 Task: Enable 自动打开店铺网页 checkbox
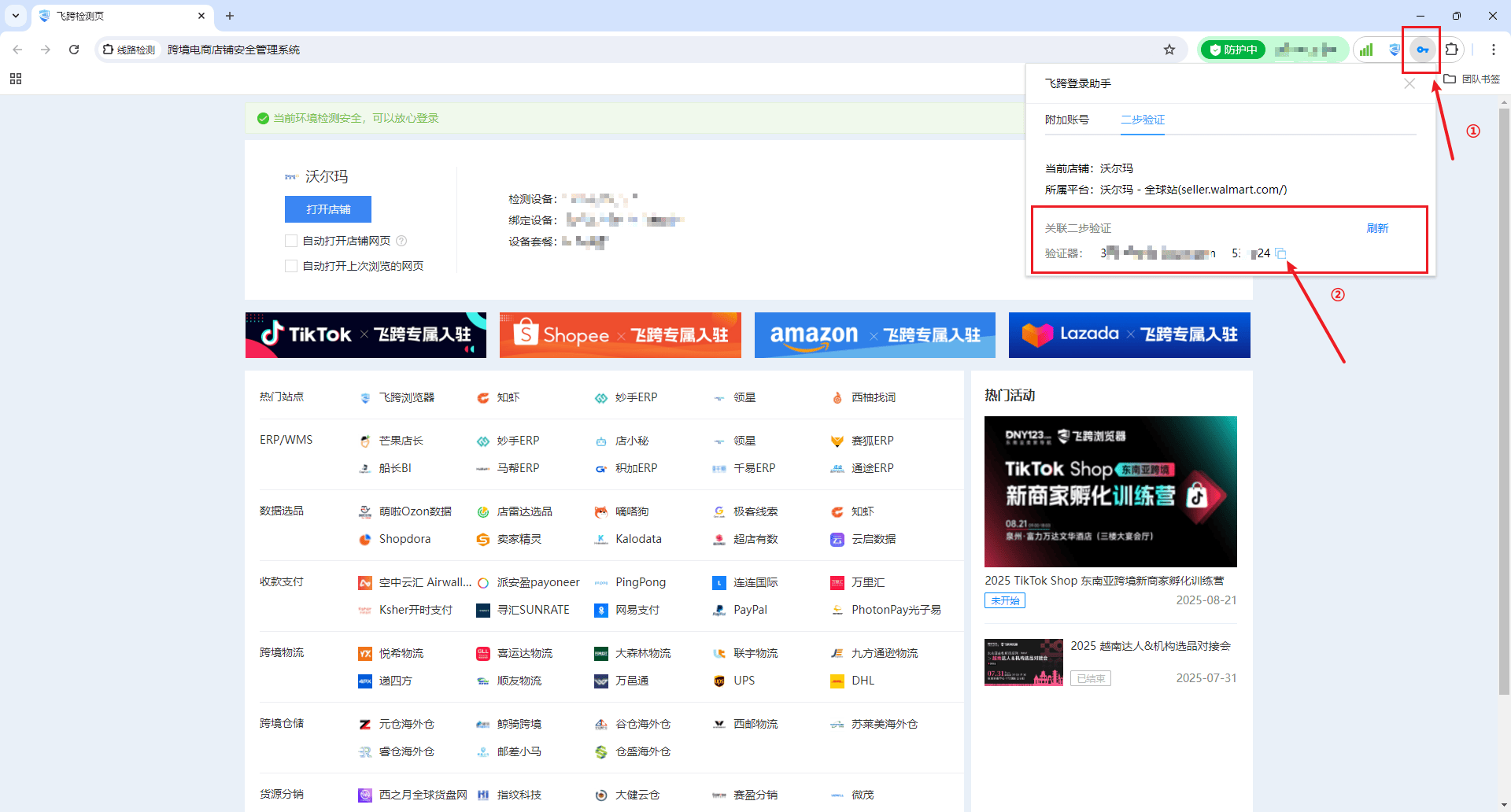(291, 241)
